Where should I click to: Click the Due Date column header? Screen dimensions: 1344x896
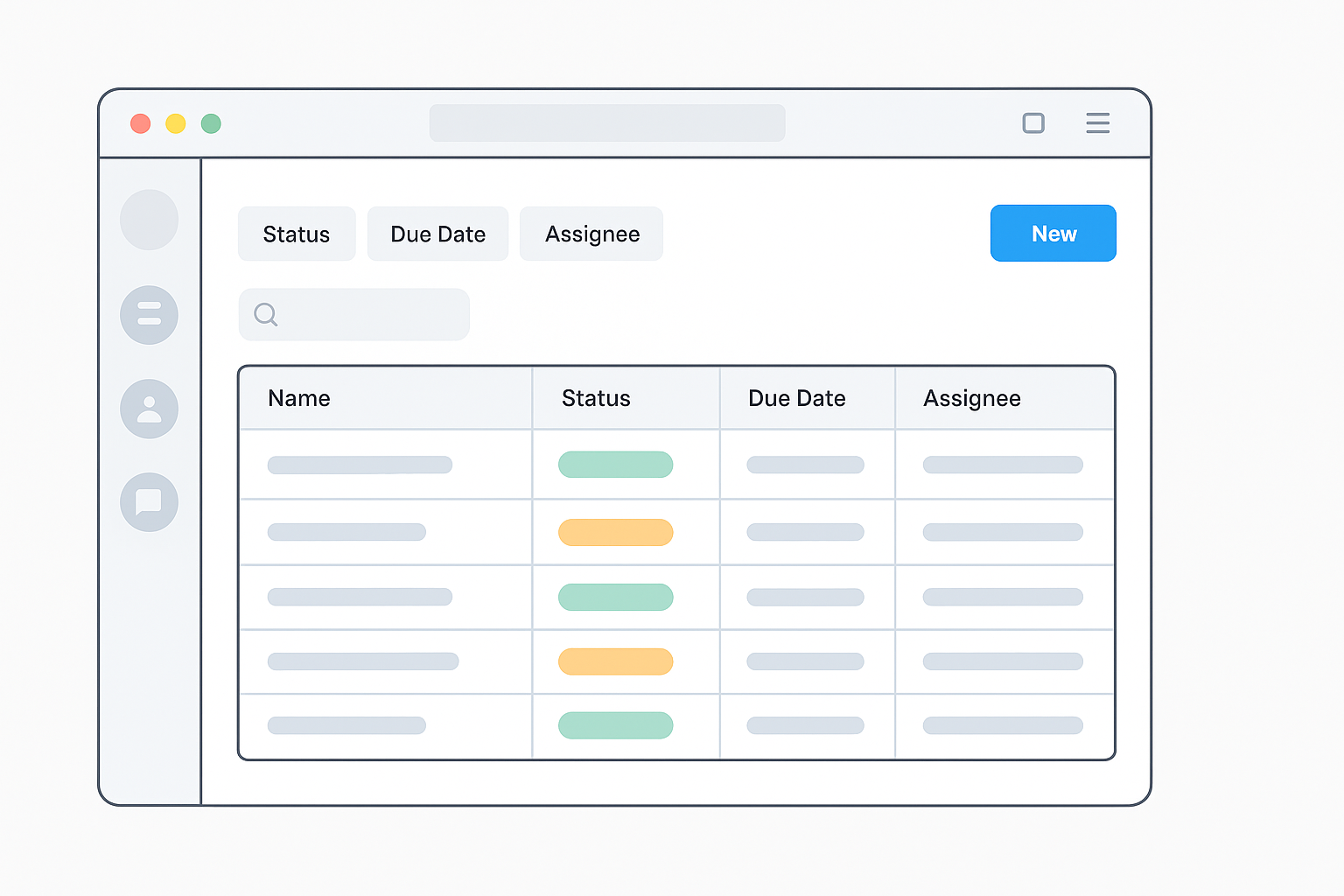pos(796,398)
